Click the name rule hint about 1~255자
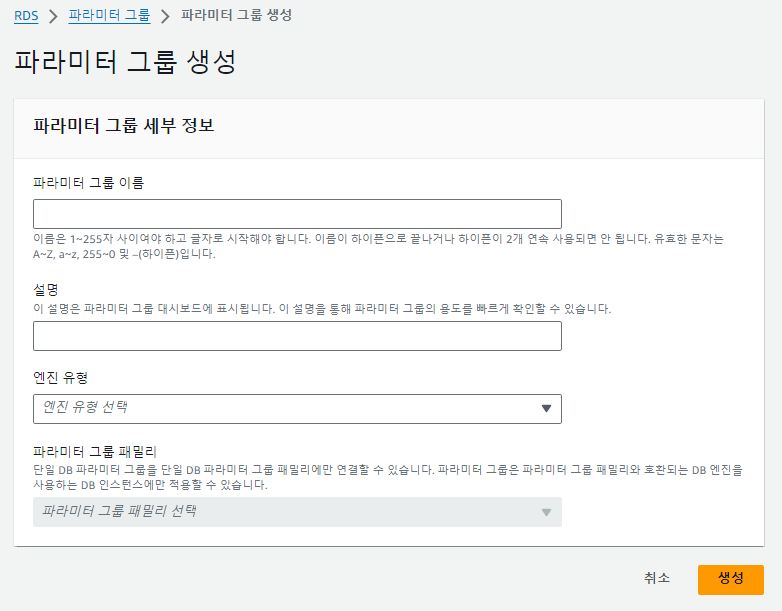782x611 pixels. tap(378, 246)
